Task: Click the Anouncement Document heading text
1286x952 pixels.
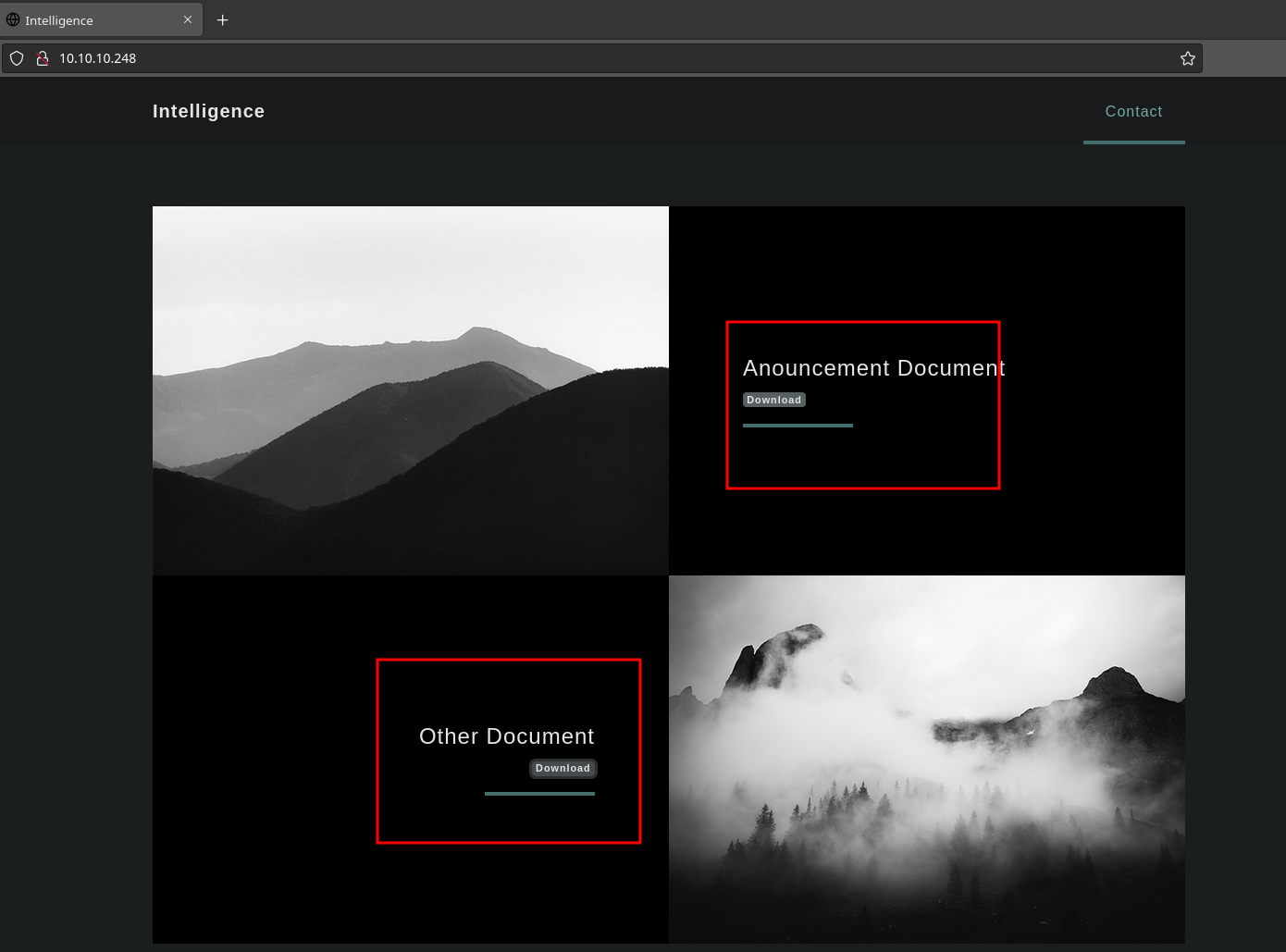Action: click(873, 368)
